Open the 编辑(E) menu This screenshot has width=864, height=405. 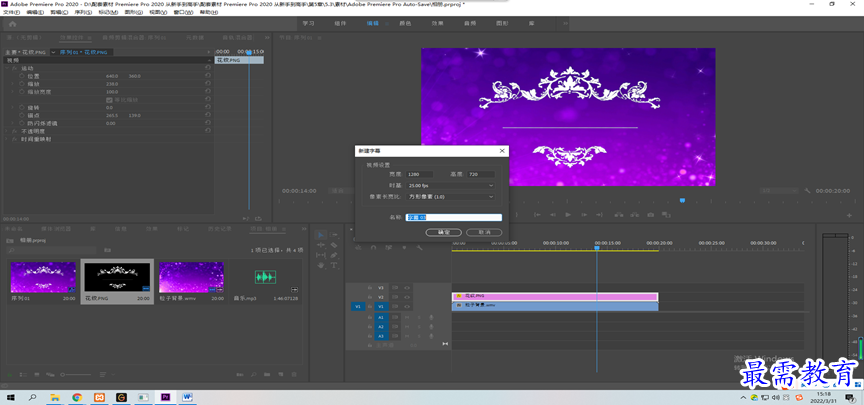(x=35, y=12)
